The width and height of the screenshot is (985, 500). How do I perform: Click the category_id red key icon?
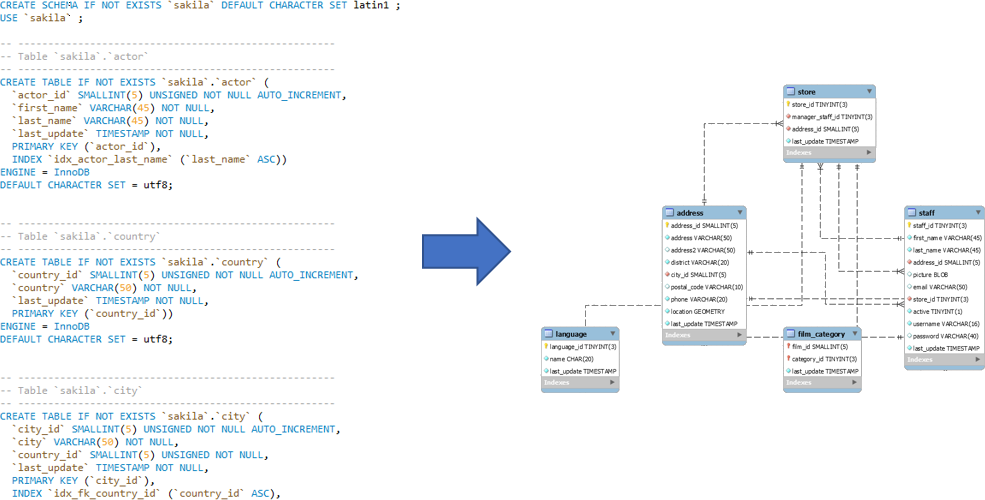tap(789, 359)
